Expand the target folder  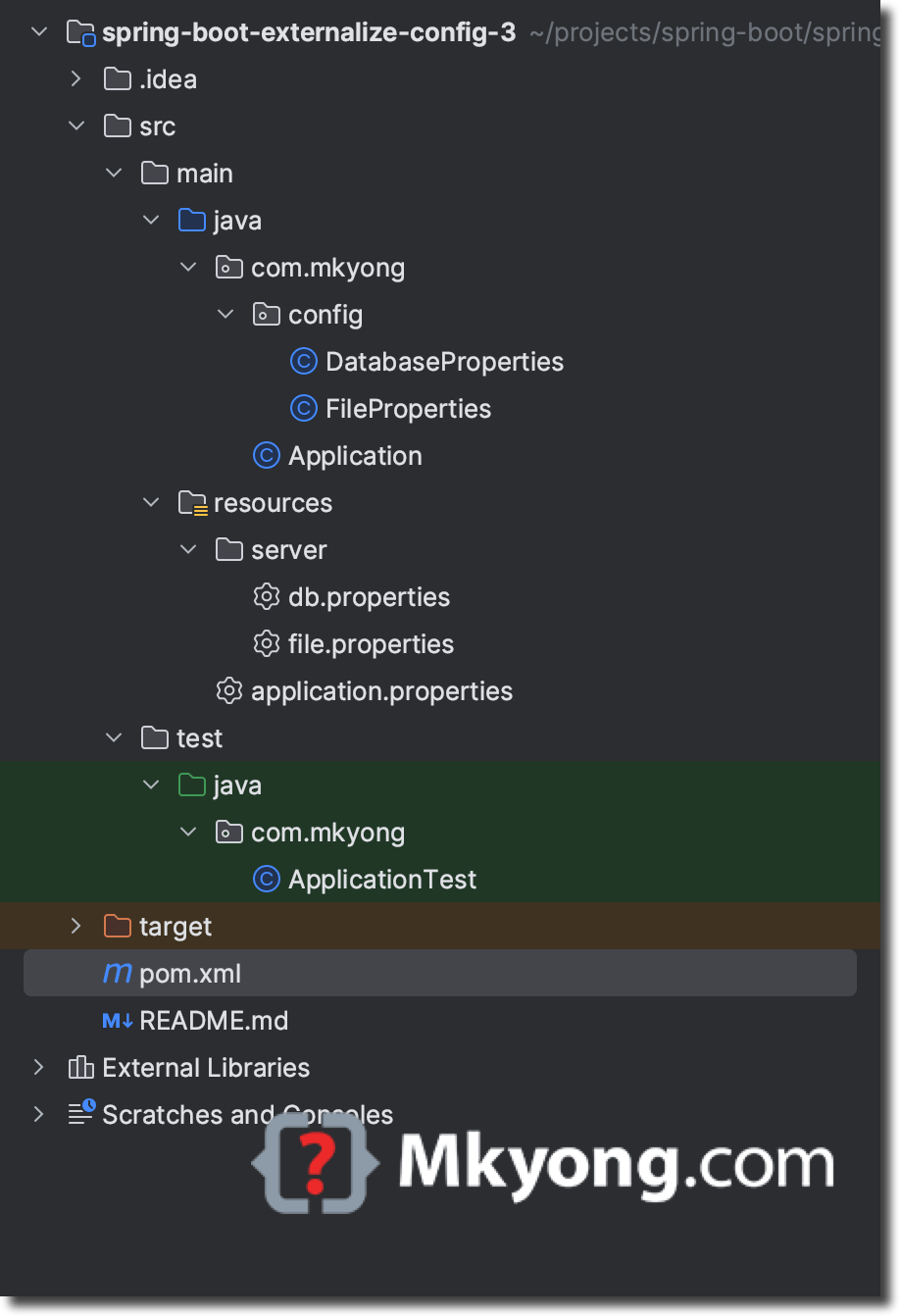[76, 926]
